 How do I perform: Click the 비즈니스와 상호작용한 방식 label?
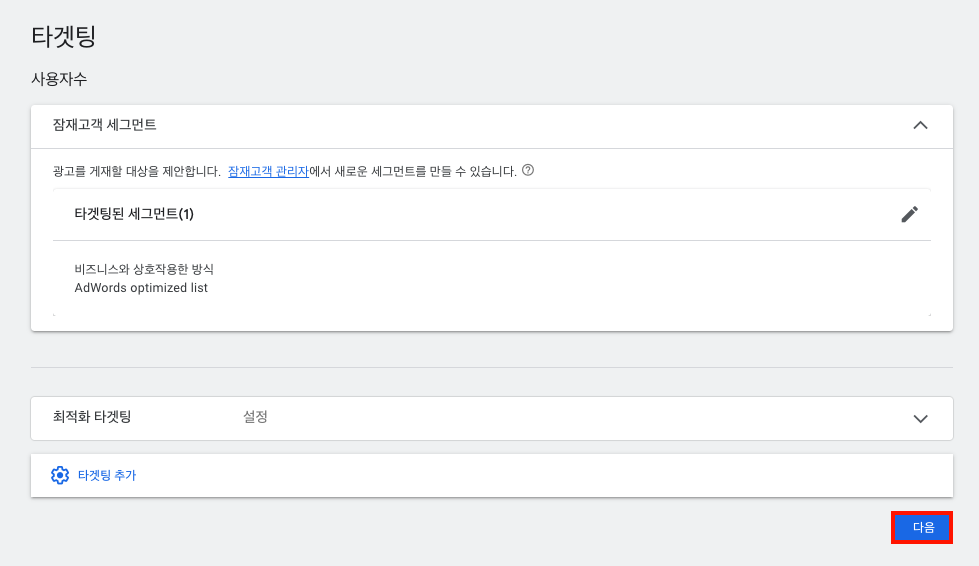click(x=144, y=269)
